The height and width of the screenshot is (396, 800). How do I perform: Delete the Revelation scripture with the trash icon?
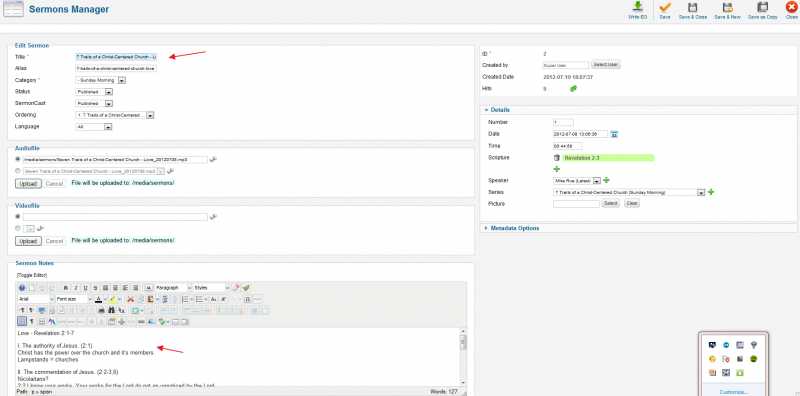coord(557,158)
